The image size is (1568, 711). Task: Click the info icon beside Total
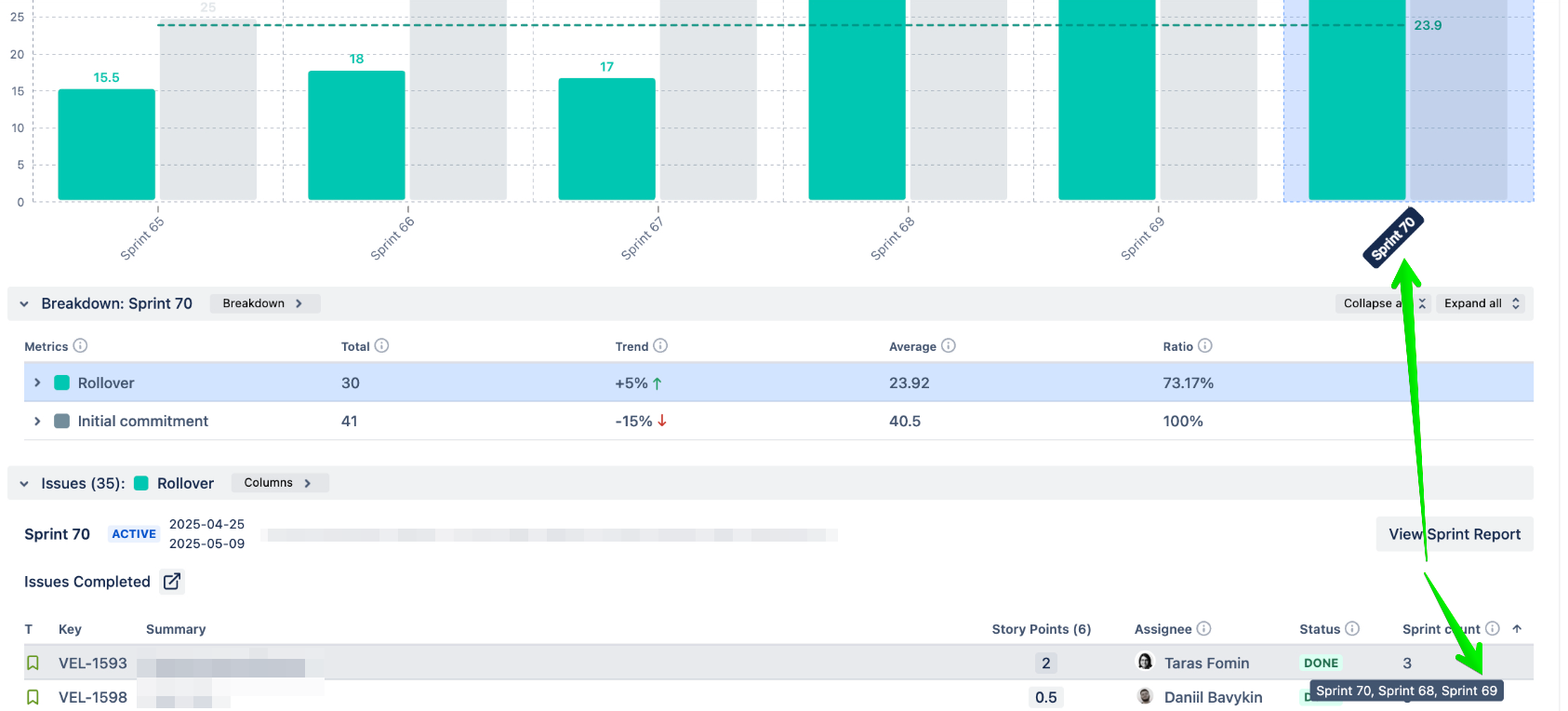tap(381, 346)
